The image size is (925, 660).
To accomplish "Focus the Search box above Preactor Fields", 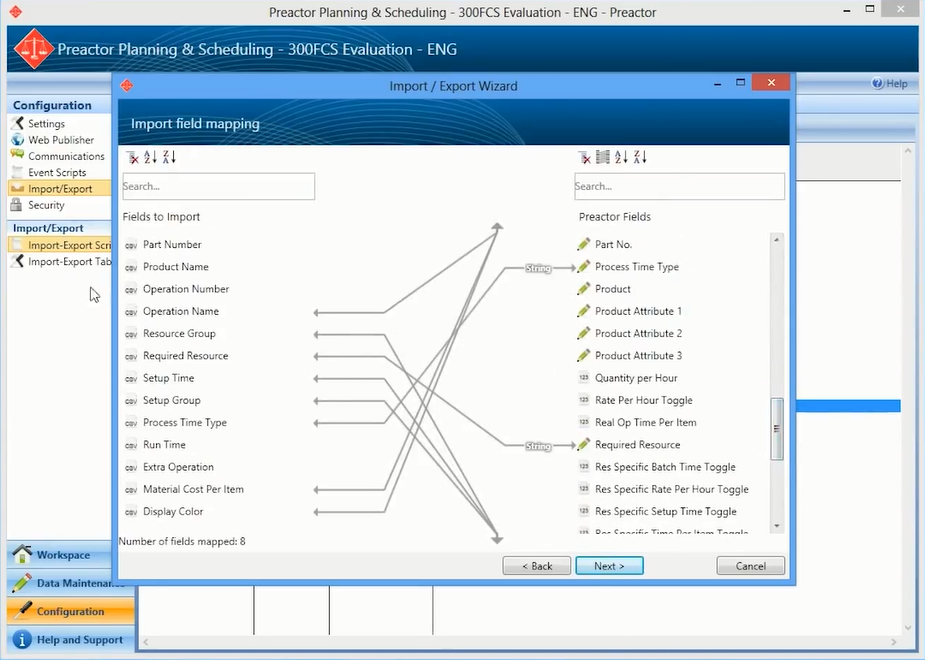I will pos(680,186).
